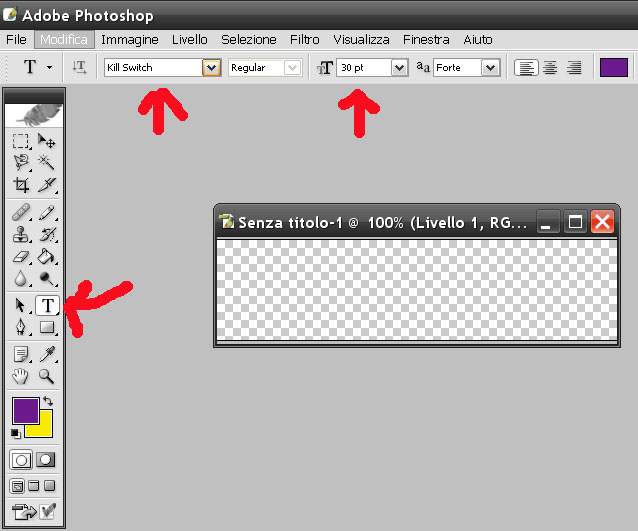Align text right
Viewport: 638px width, 531px height.
pyautogui.click(x=574, y=68)
